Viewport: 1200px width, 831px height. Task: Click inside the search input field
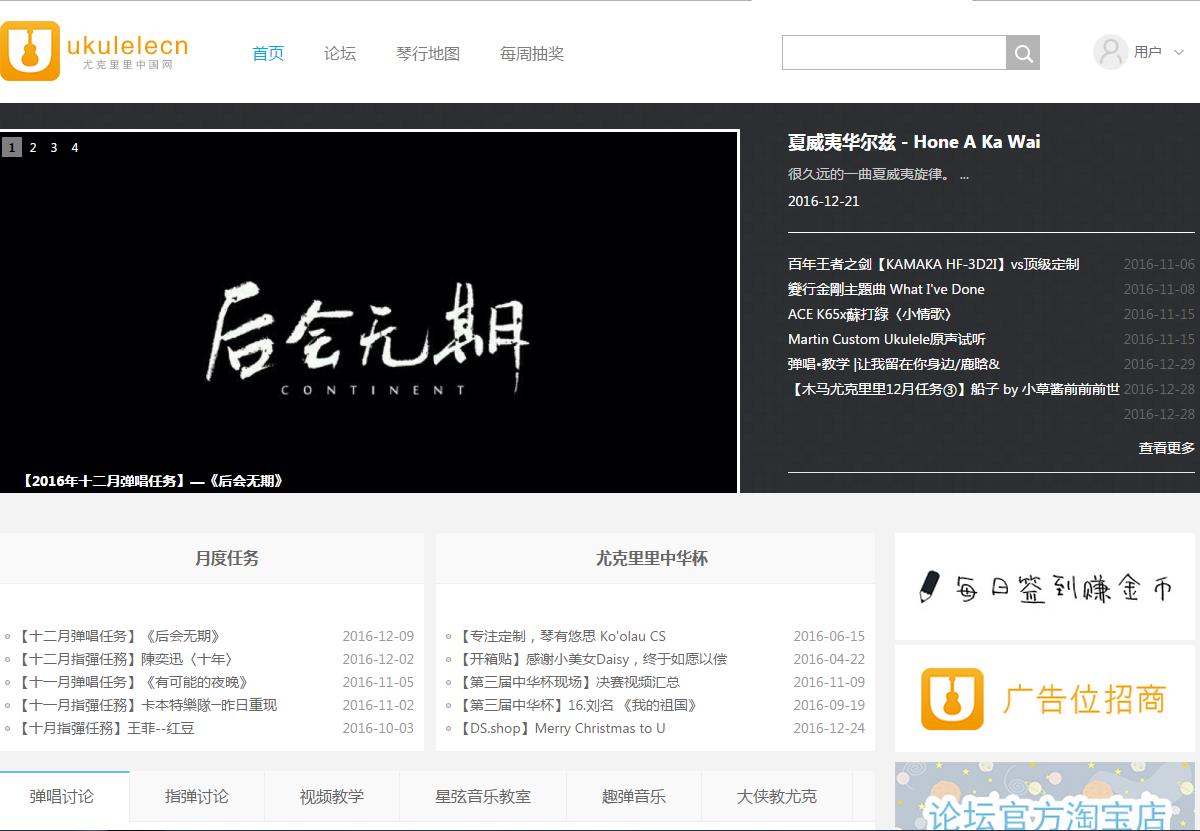click(x=894, y=53)
